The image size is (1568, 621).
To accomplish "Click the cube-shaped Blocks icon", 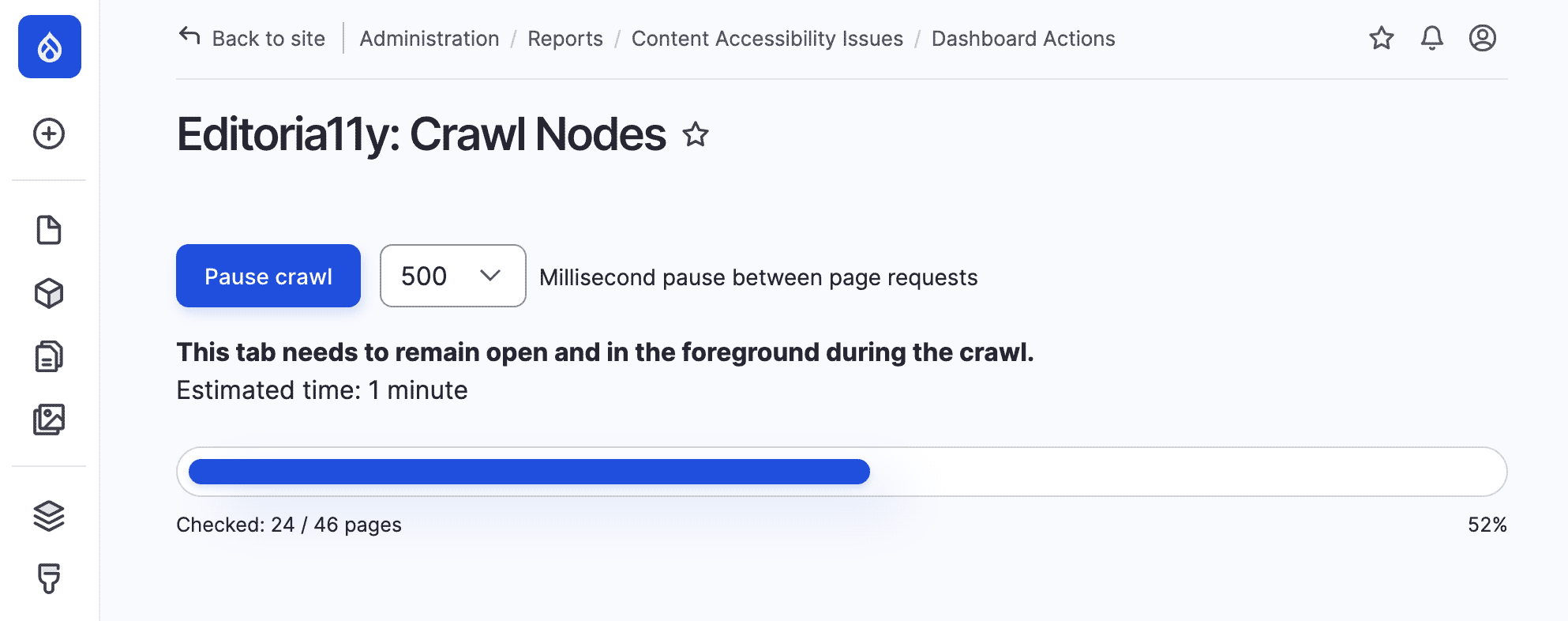I will click(49, 293).
